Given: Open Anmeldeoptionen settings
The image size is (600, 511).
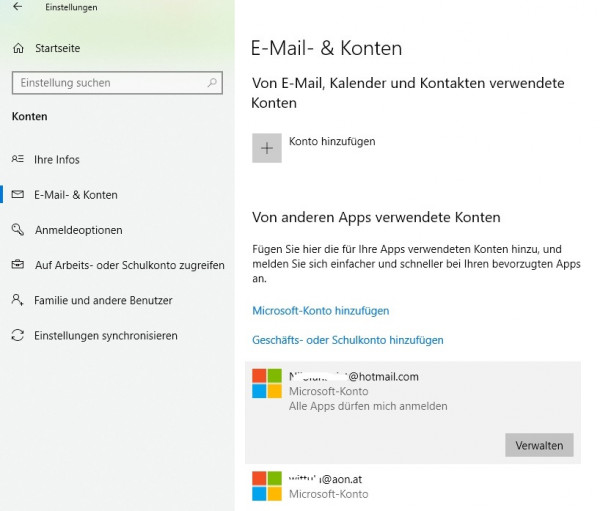Looking at the screenshot, I should pos(79,230).
